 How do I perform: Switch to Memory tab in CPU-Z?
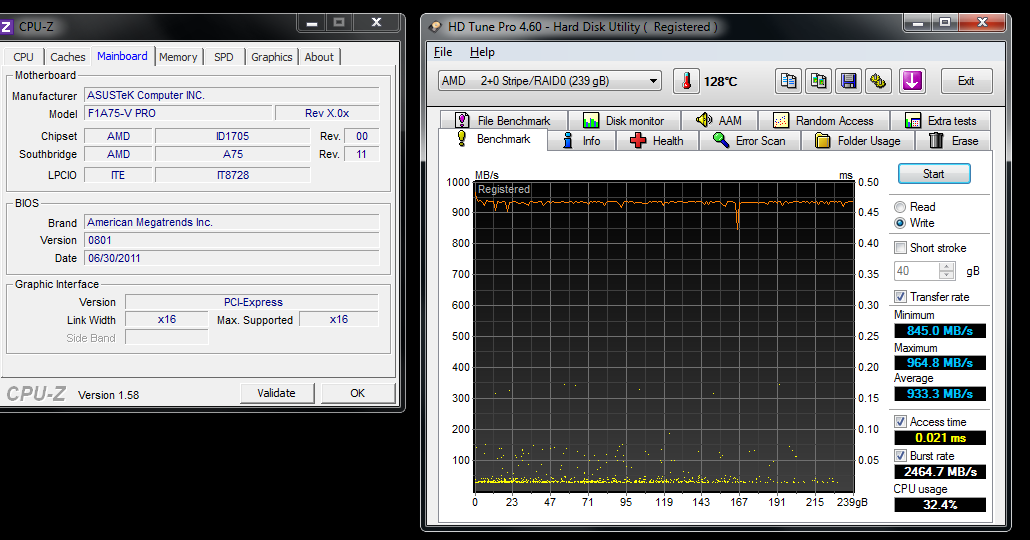[x=178, y=57]
